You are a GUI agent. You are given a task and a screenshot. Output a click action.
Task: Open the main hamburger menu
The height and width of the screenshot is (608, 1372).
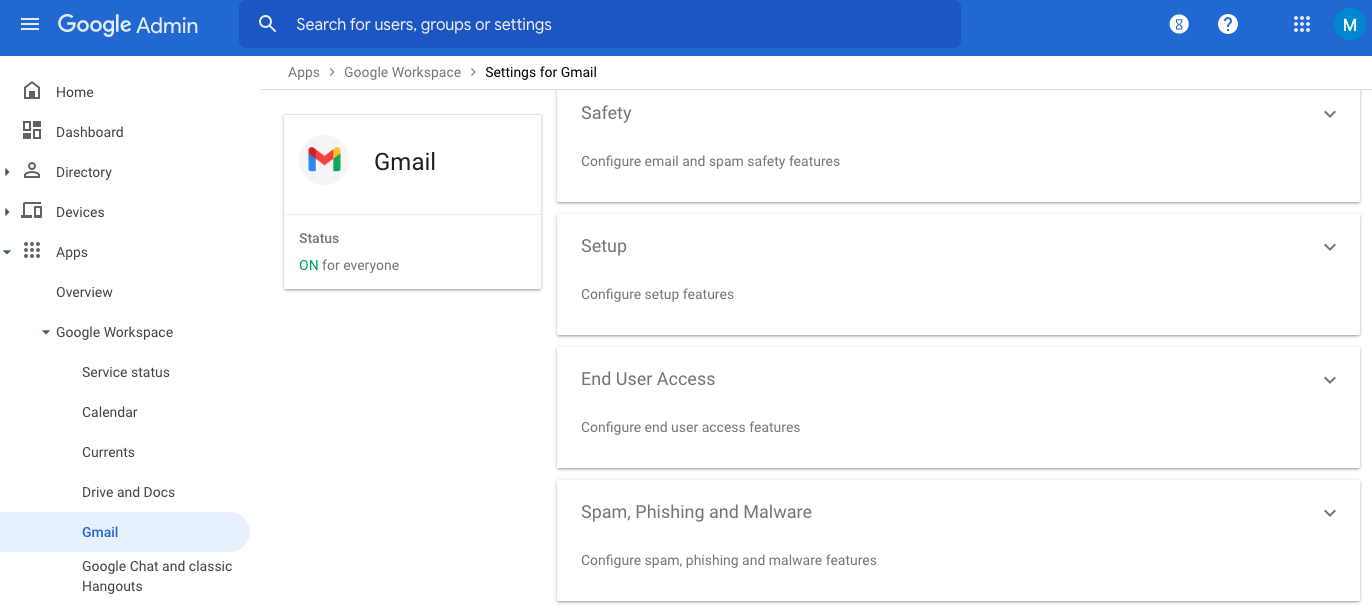[x=30, y=24]
